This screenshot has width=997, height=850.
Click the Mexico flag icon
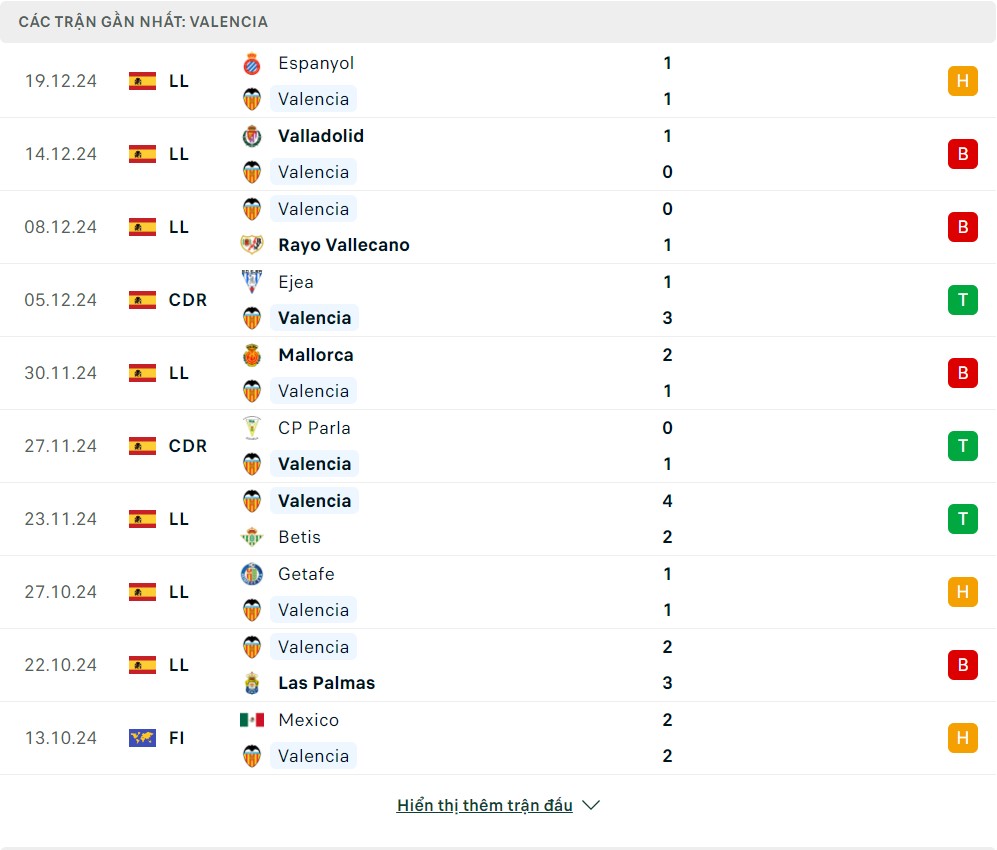252,720
